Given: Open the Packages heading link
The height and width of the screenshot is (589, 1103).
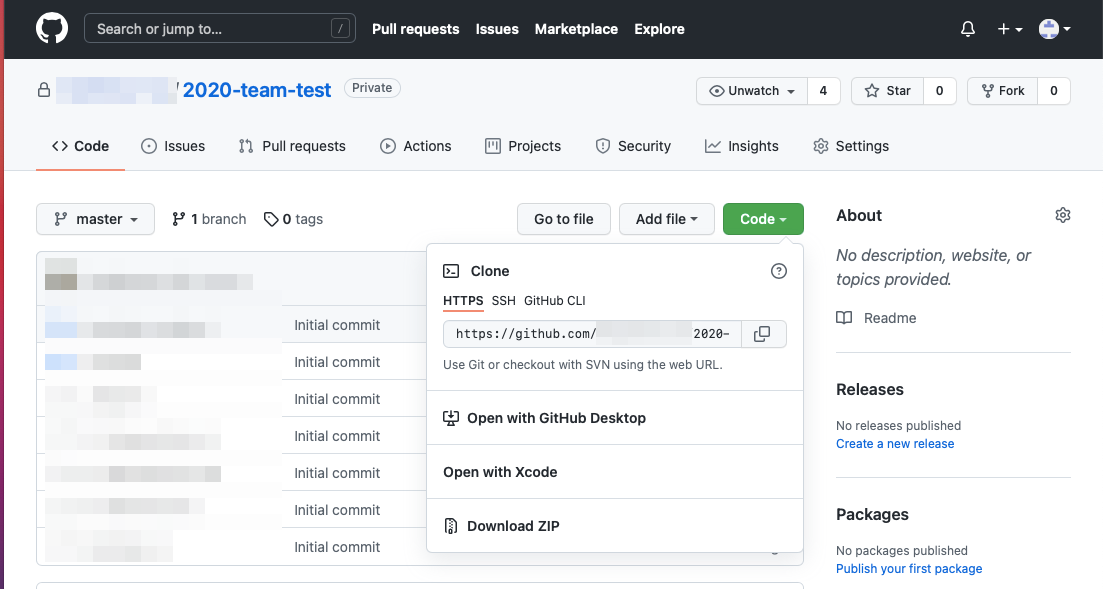Looking at the screenshot, I should 872,514.
